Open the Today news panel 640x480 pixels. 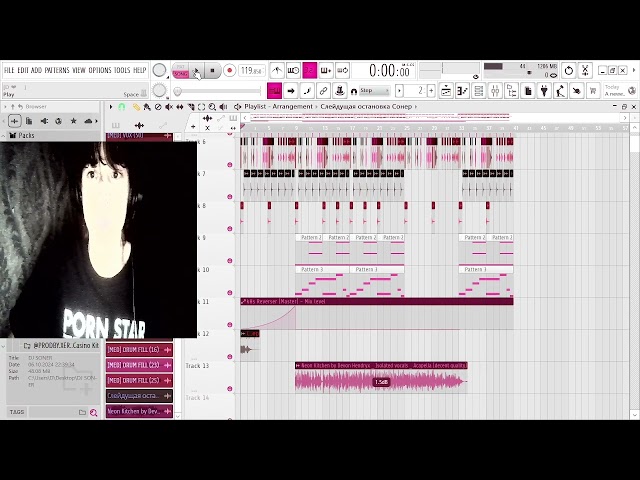click(x=620, y=91)
